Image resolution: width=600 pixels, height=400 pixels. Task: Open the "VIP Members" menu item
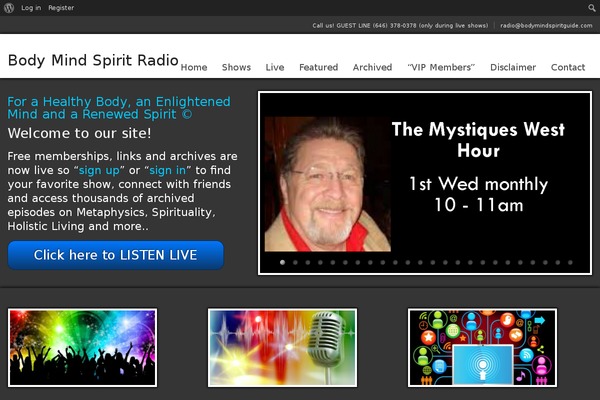(441, 67)
